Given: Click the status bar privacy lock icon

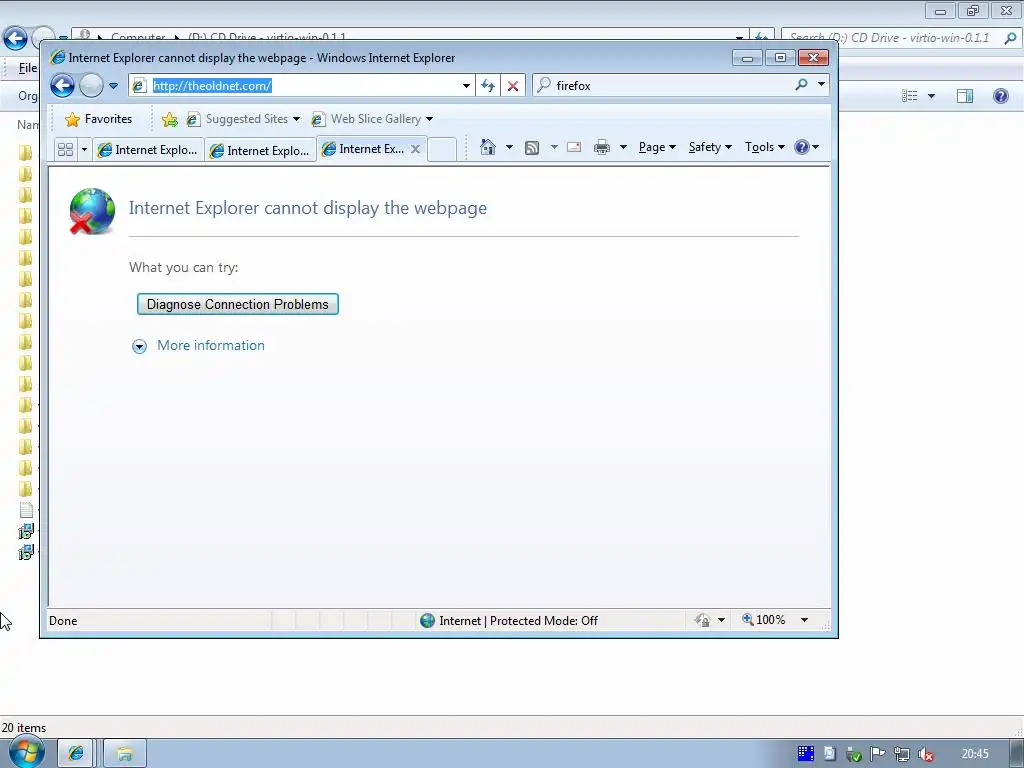Looking at the screenshot, I should [703, 620].
